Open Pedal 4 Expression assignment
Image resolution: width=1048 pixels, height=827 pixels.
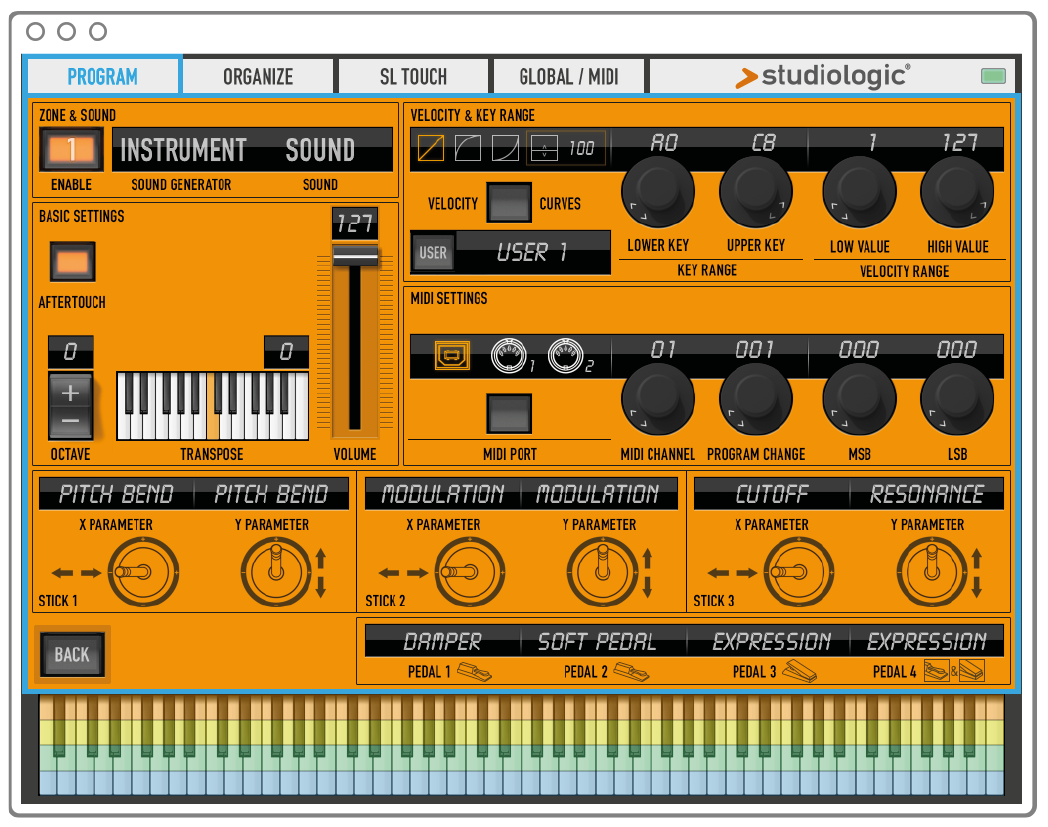[x=927, y=641]
